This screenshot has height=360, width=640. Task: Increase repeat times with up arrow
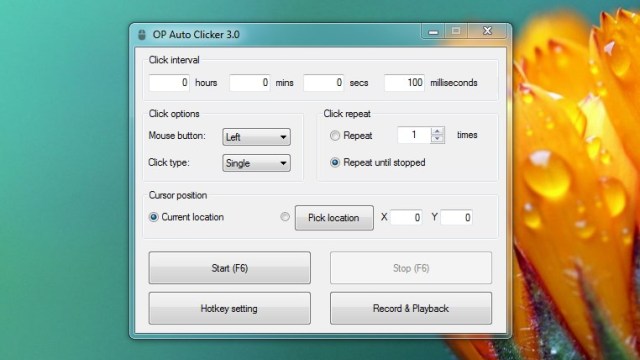pos(437,131)
